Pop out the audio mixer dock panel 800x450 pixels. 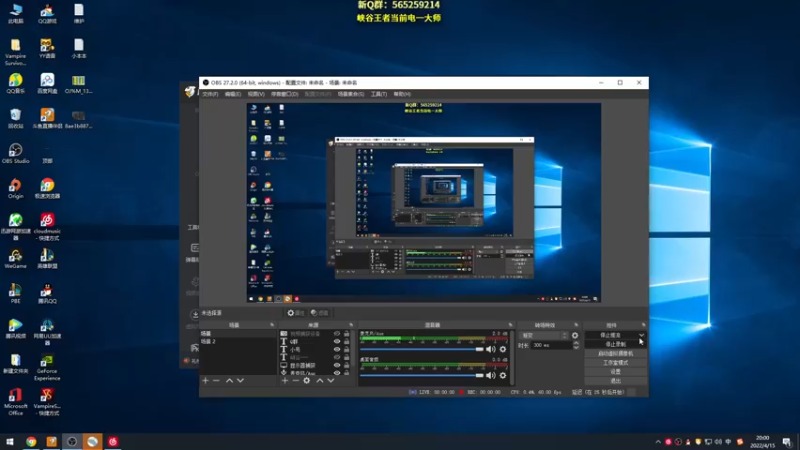tap(510, 325)
